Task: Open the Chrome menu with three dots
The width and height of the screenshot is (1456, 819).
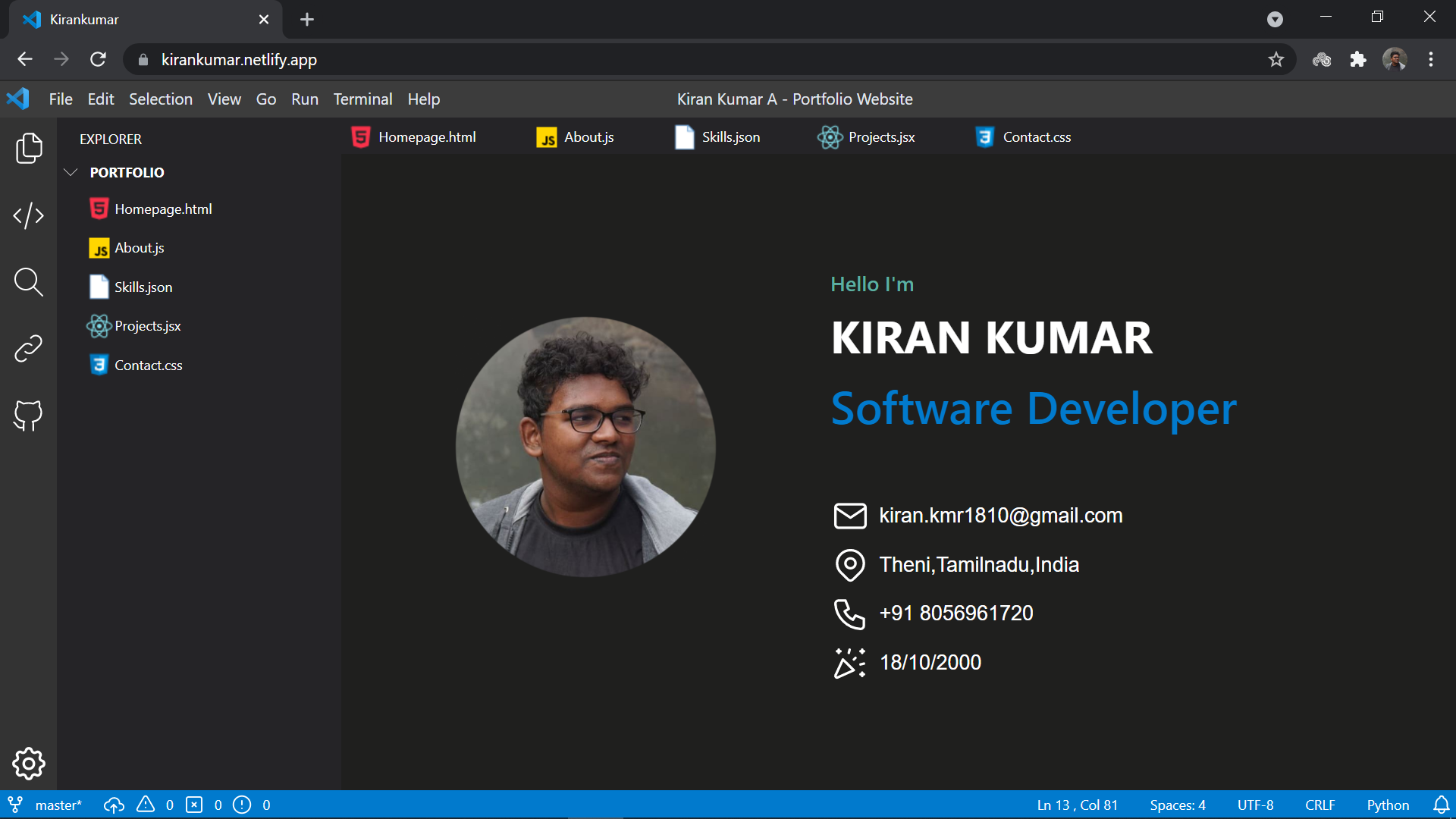Action: [x=1432, y=59]
